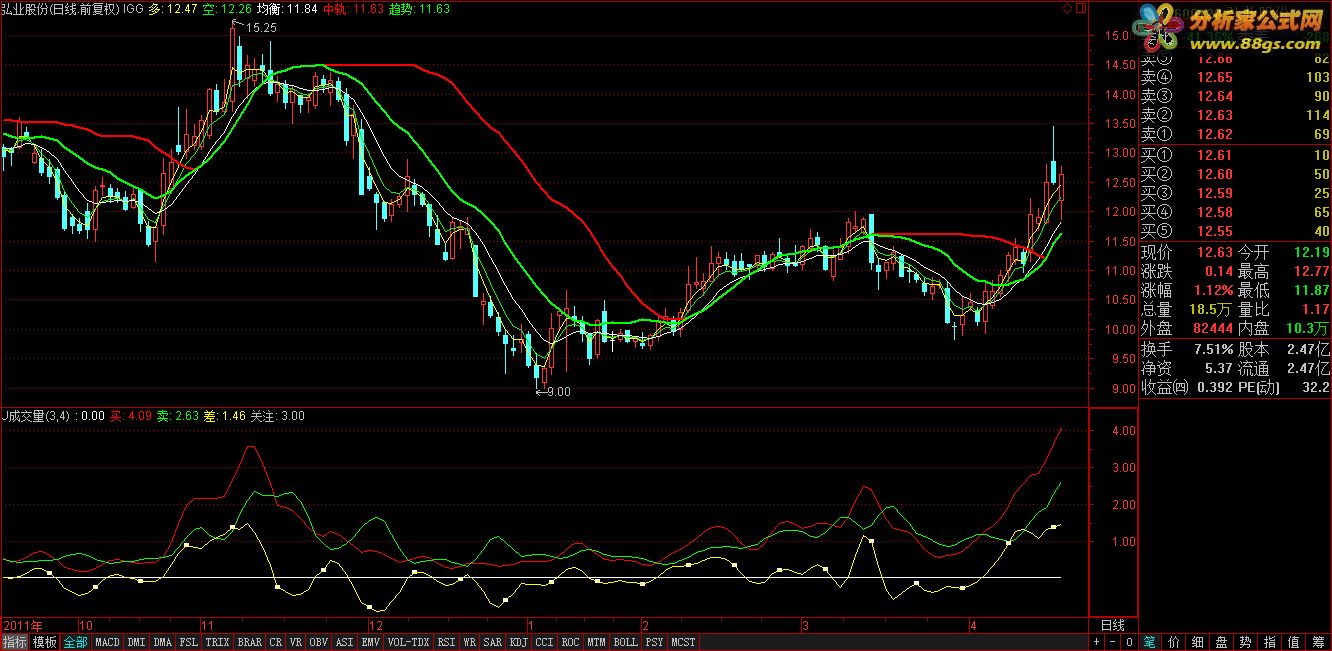
Task: Click the PE(动) value 32.2
Action: pyautogui.click(x=1315, y=388)
